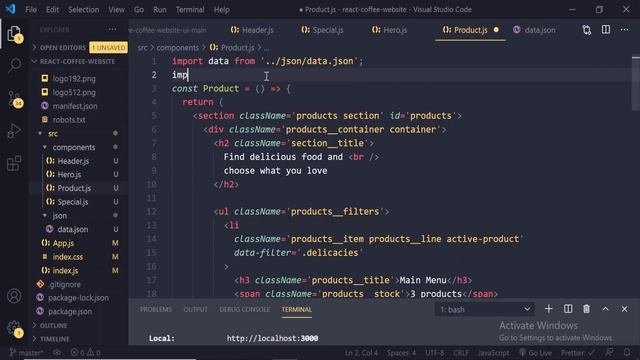Open the Run menu

coord(160,9)
